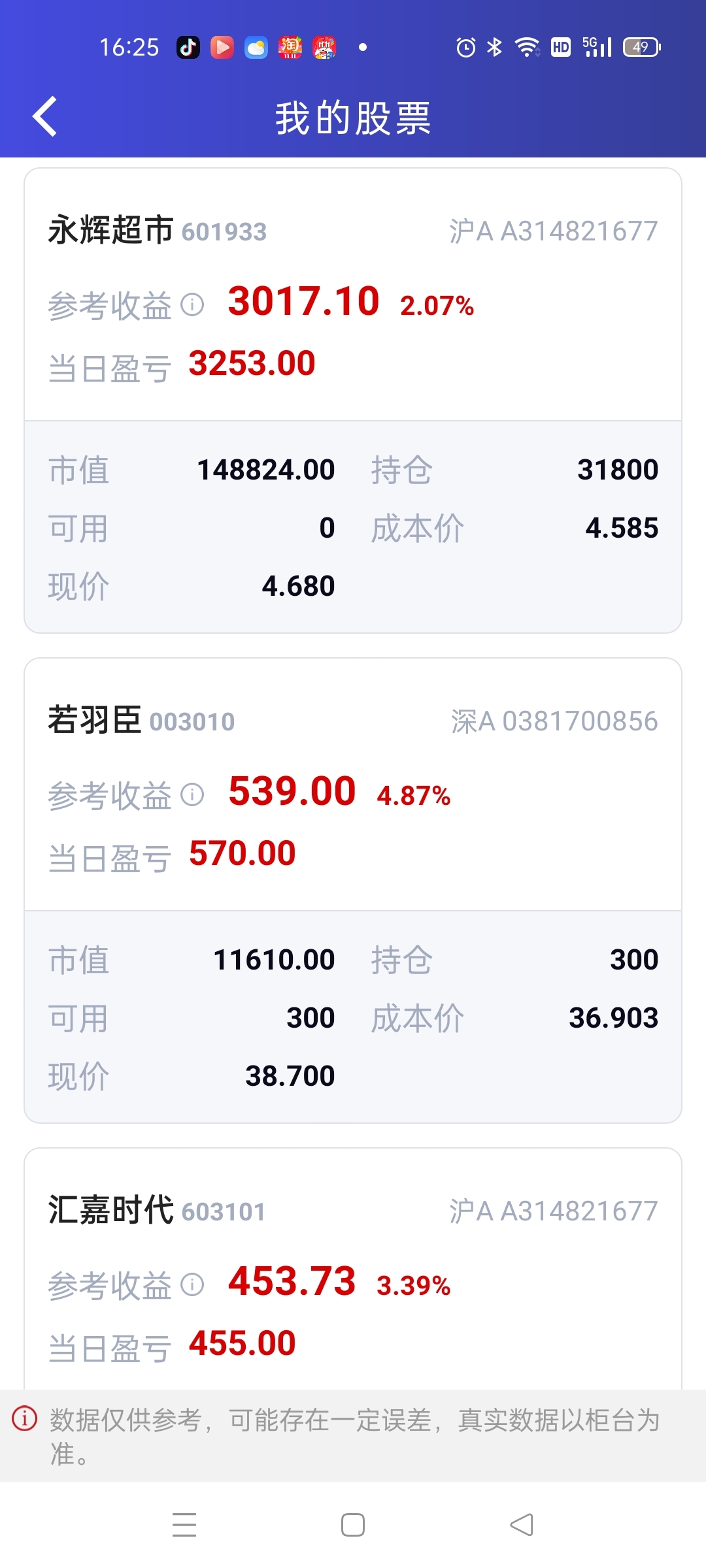The image size is (706, 1568).
Task: Tap the warning icon in disclaimer banner
Action: click(25, 1418)
